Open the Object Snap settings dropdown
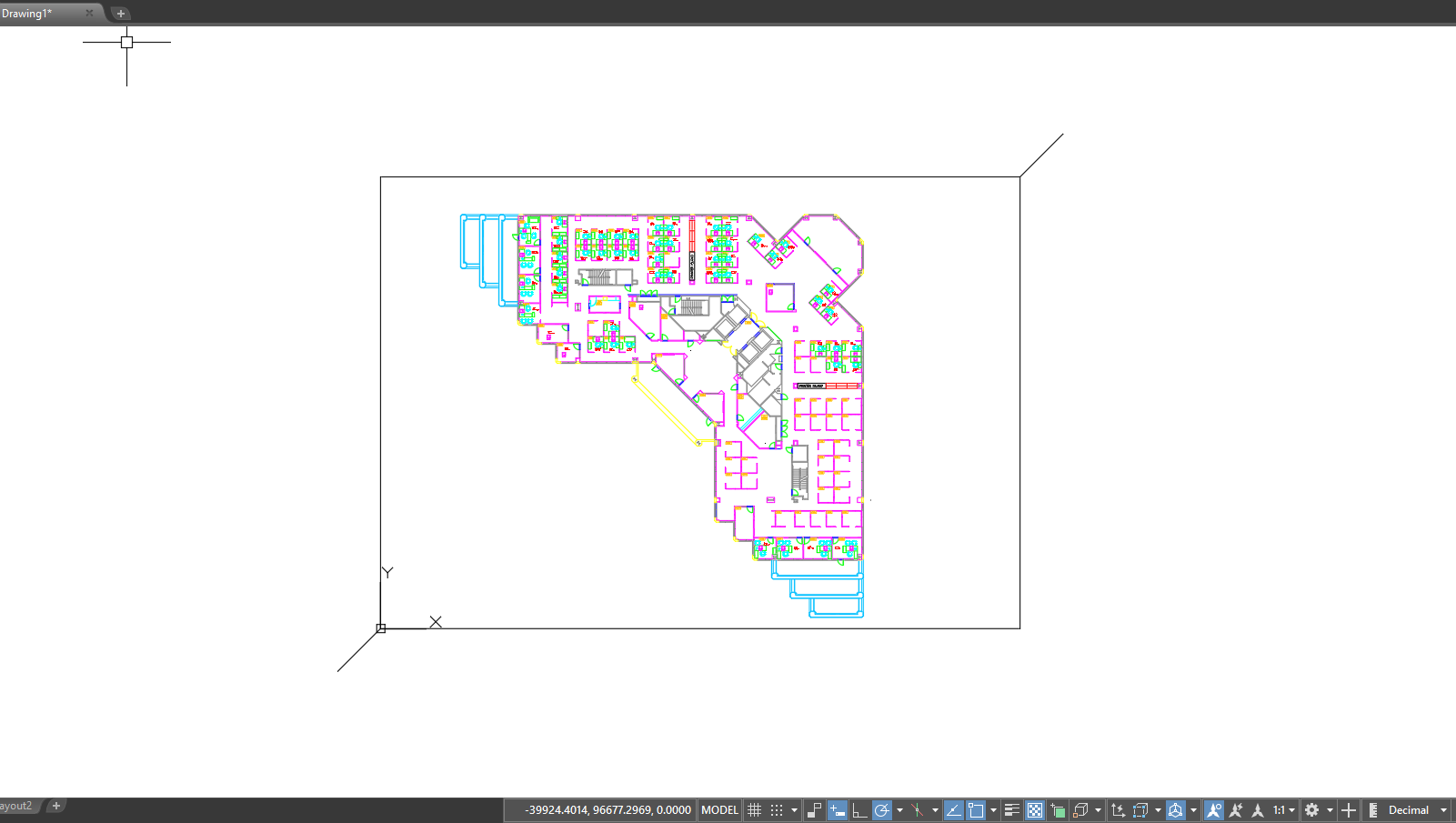The width and height of the screenshot is (1456, 823). (x=994, y=809)
